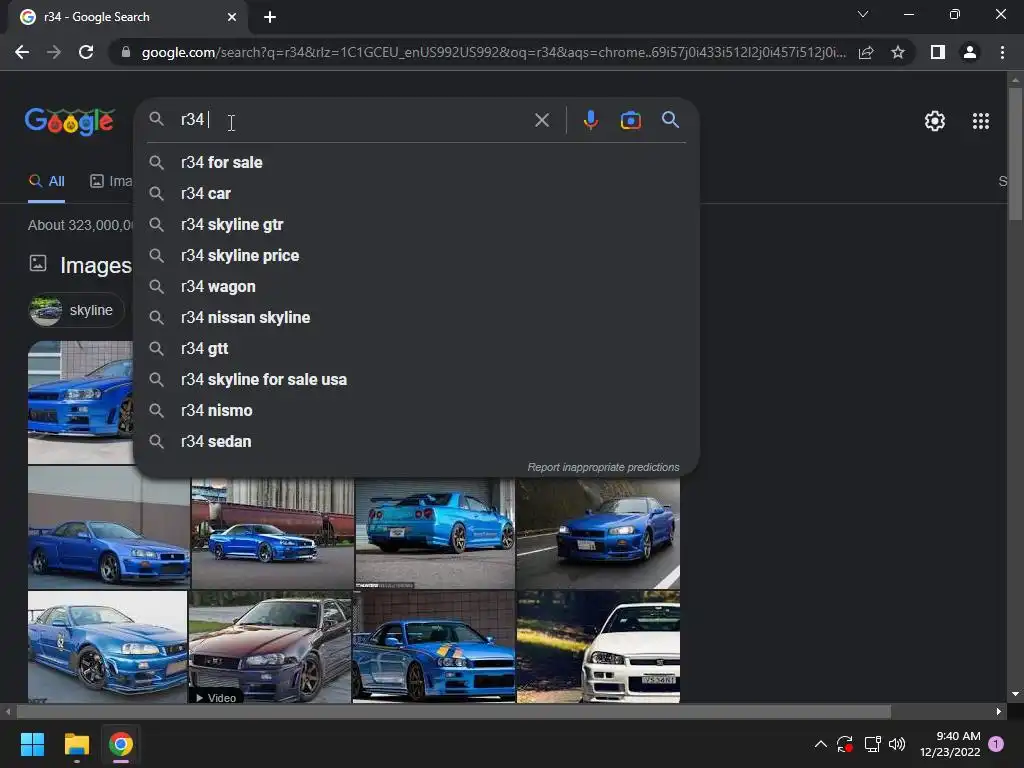Open blue R34 with yellow stripes thumbnail

434,647
